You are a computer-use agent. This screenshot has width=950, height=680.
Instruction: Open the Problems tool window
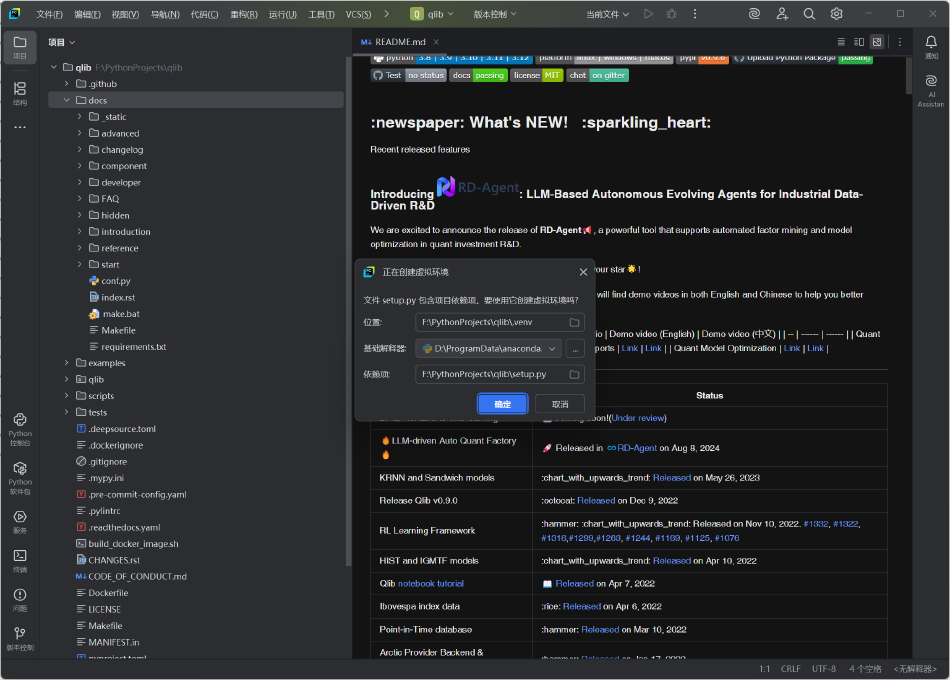point(20,599)
